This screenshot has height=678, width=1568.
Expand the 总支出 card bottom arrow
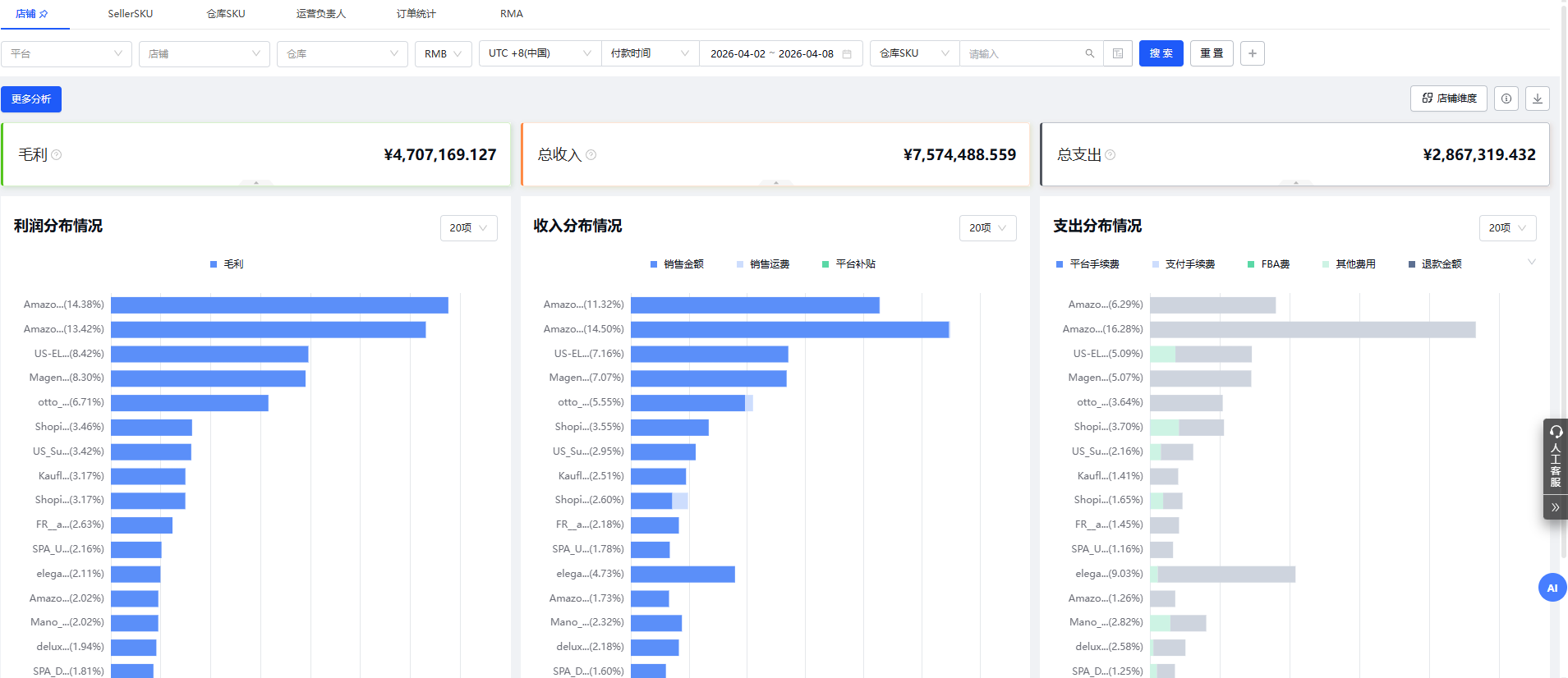pyautogui.click(x=1296, y=182)
